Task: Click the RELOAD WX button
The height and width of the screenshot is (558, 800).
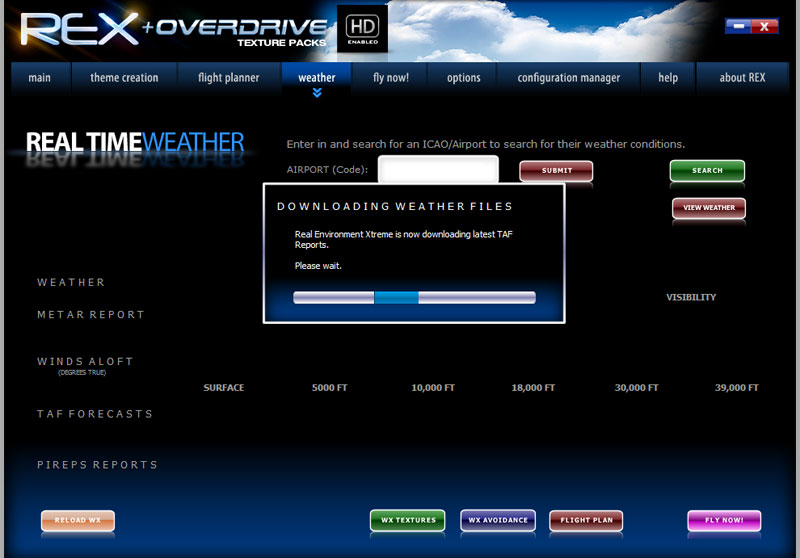Action: point(78,520)
